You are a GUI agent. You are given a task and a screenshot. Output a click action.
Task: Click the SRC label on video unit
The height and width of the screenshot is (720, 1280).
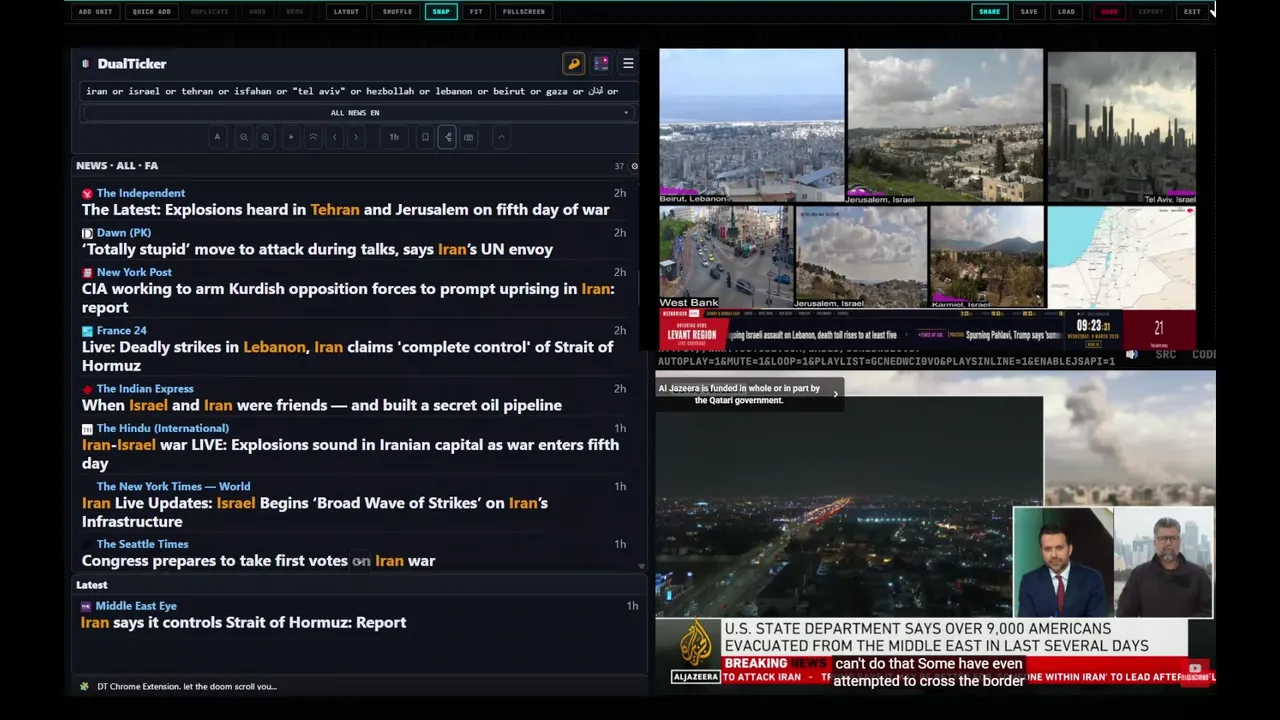pos(1165,354)
